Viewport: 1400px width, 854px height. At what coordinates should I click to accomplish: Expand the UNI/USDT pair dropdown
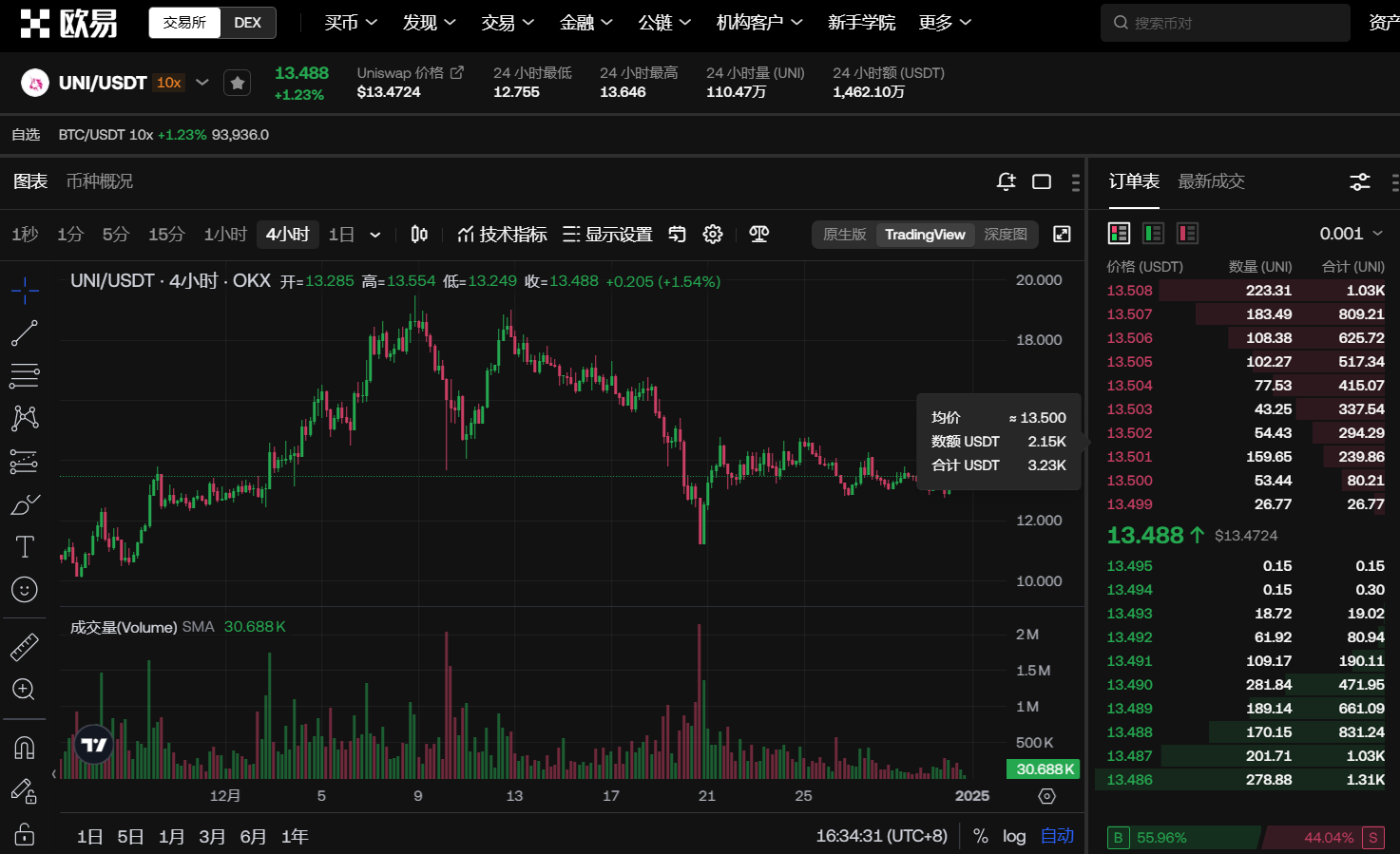coord(202,83)
